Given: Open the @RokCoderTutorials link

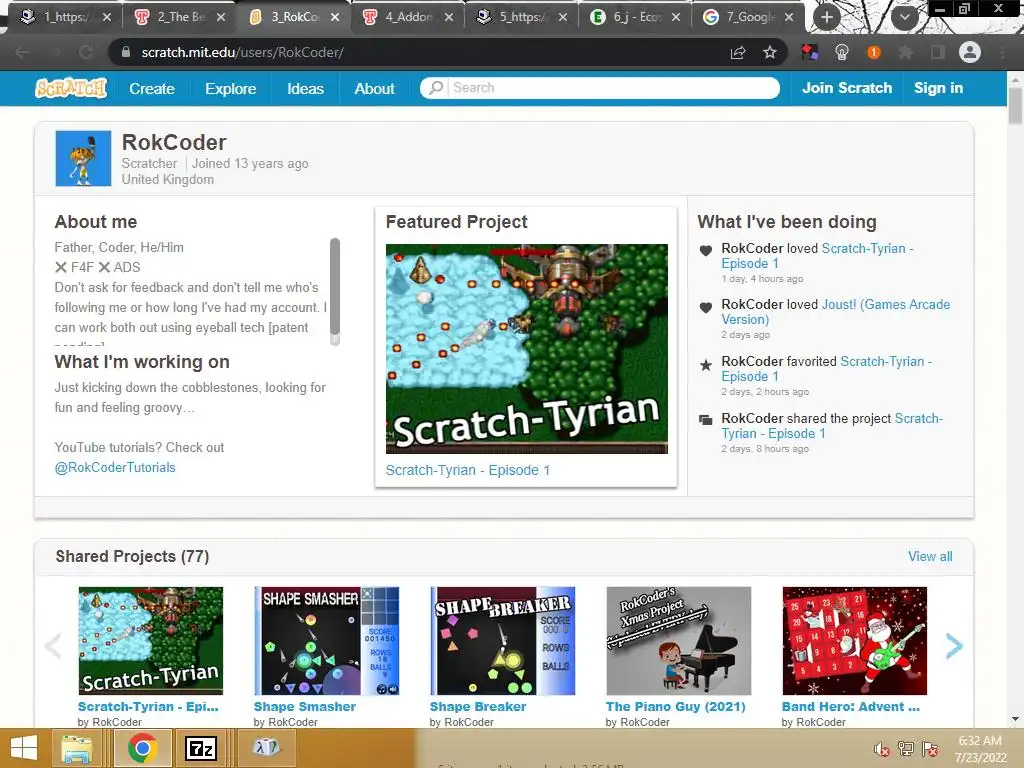Looking at the screenshot, I should click(x=115, y=468).
